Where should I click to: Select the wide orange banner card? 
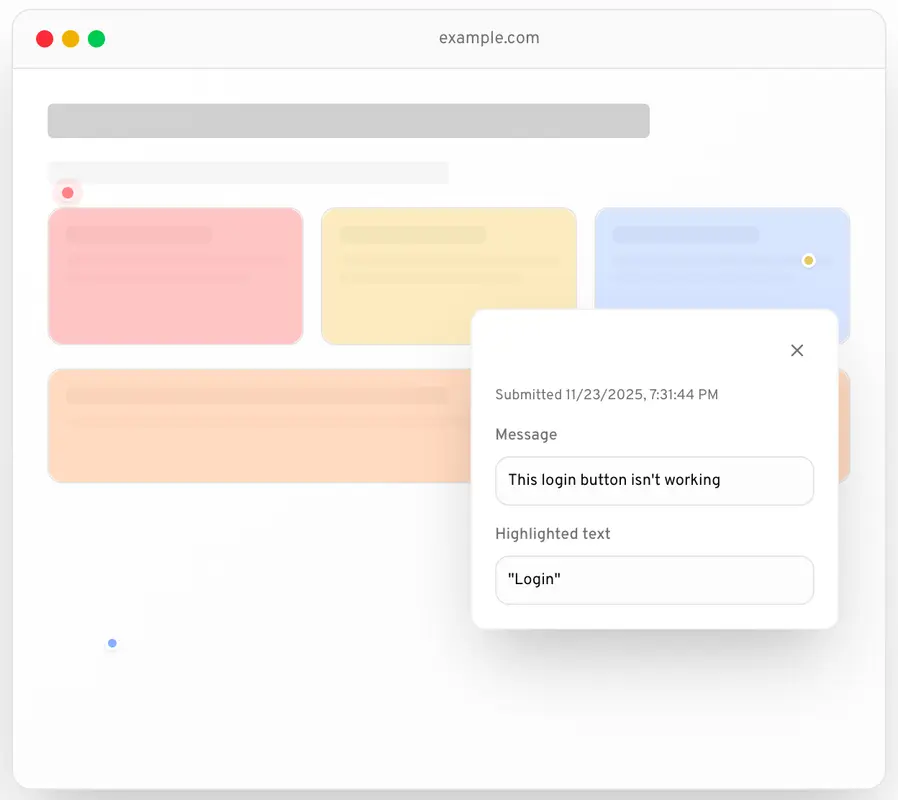(250, 425)
